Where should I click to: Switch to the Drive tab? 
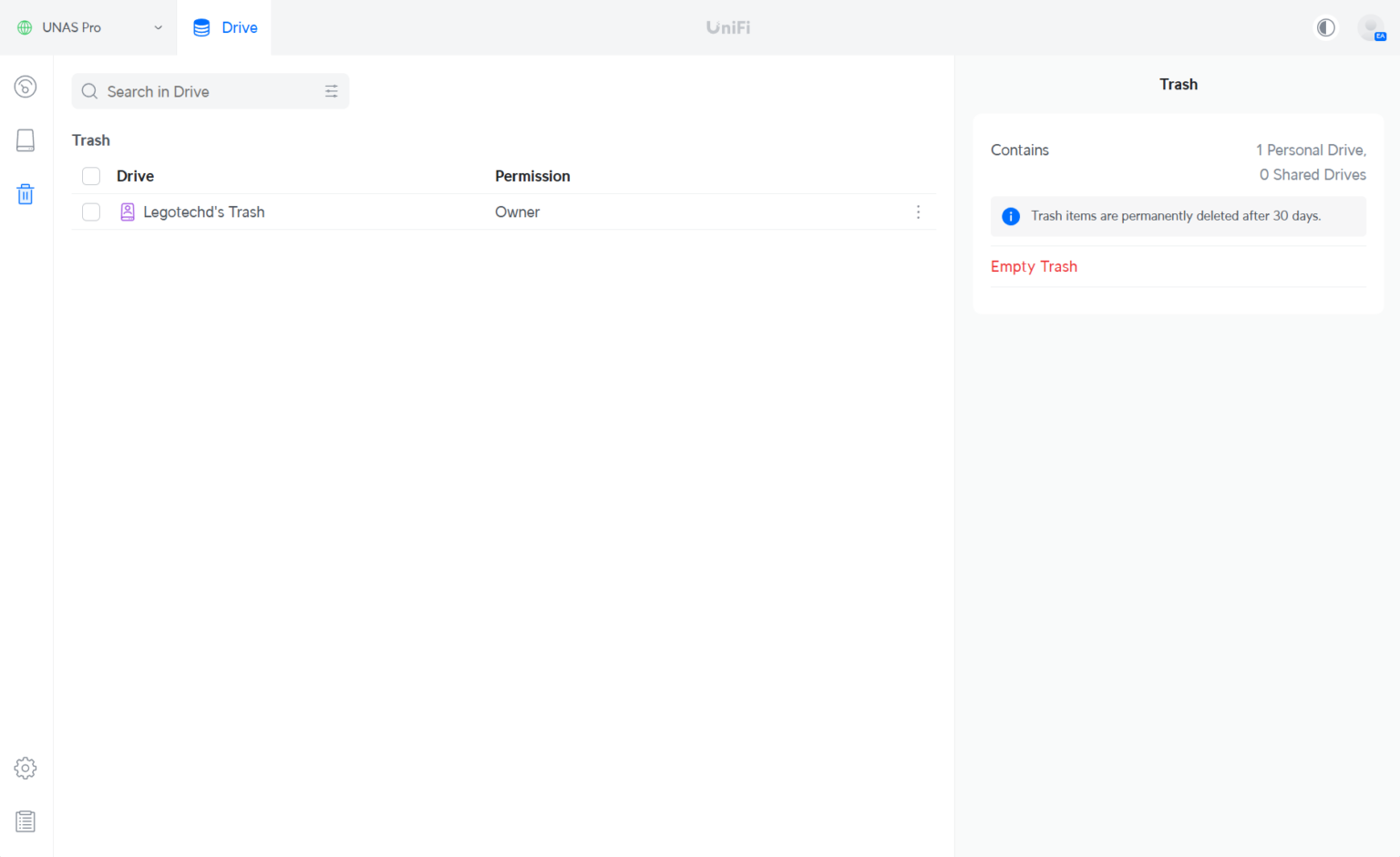click(224, 27)
